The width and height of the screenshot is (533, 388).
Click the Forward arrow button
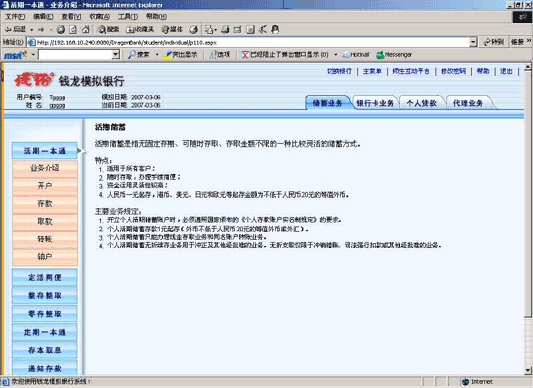point(41,30)
